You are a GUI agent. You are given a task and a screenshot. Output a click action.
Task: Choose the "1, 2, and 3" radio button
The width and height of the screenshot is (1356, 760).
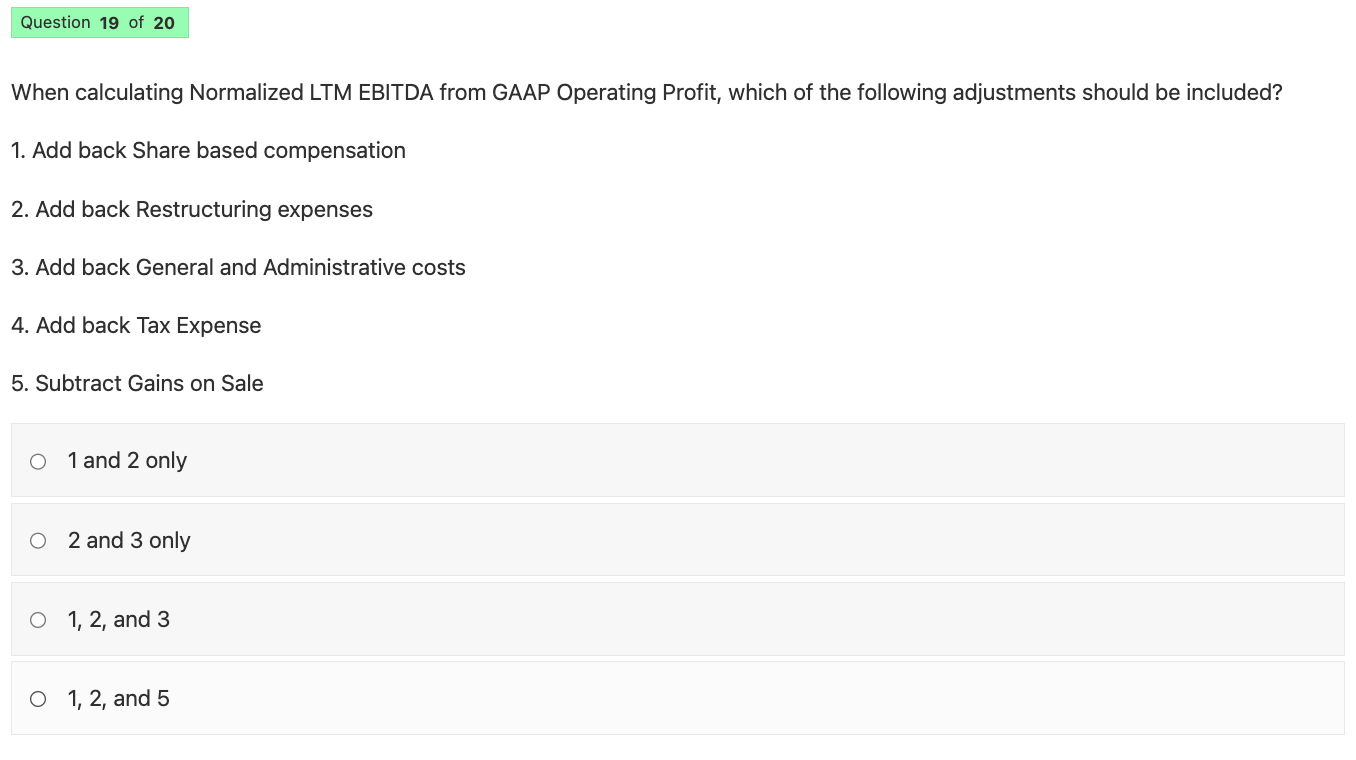click(x=38, y=619)
